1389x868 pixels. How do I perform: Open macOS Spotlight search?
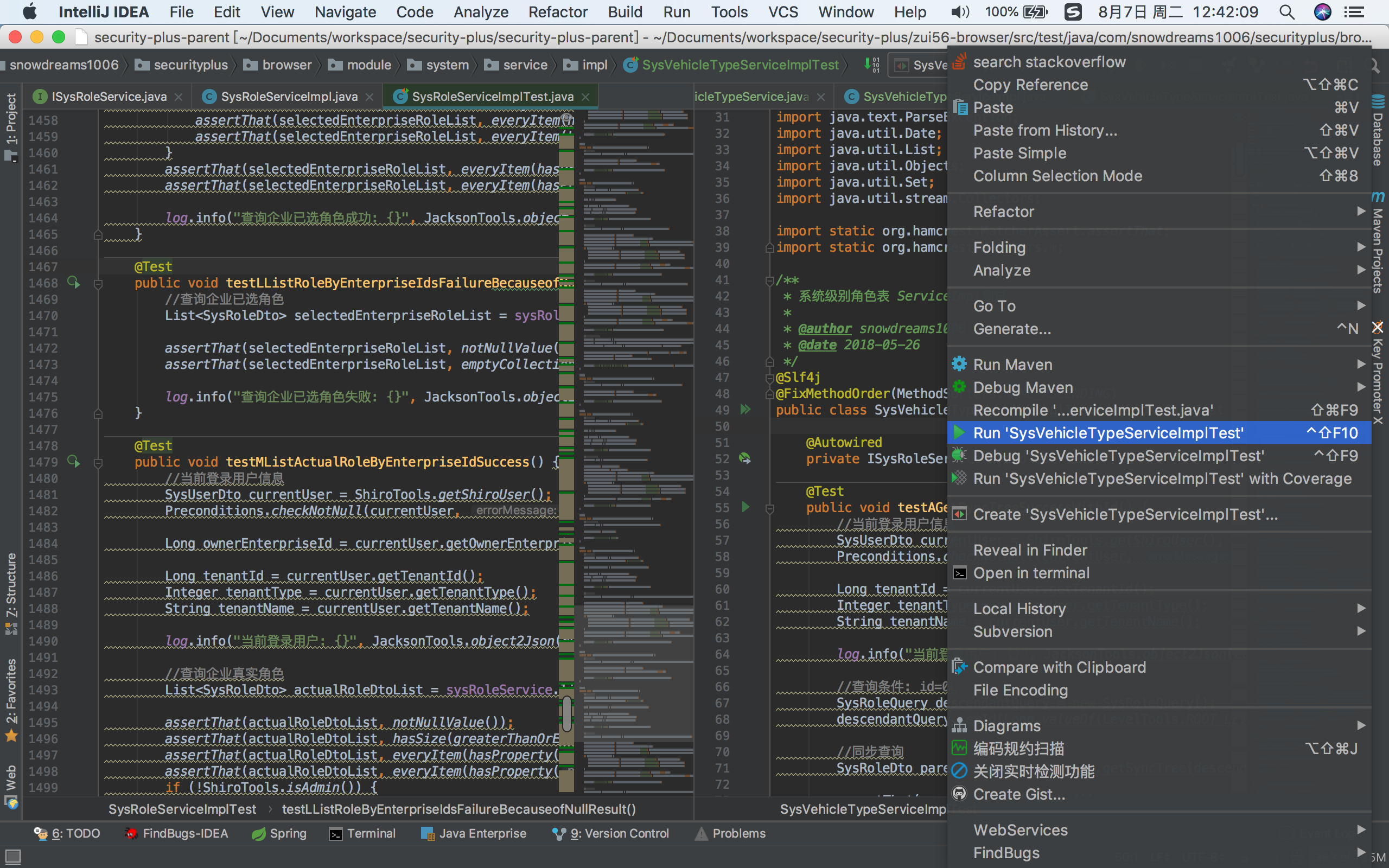[x=1287, y=12]
